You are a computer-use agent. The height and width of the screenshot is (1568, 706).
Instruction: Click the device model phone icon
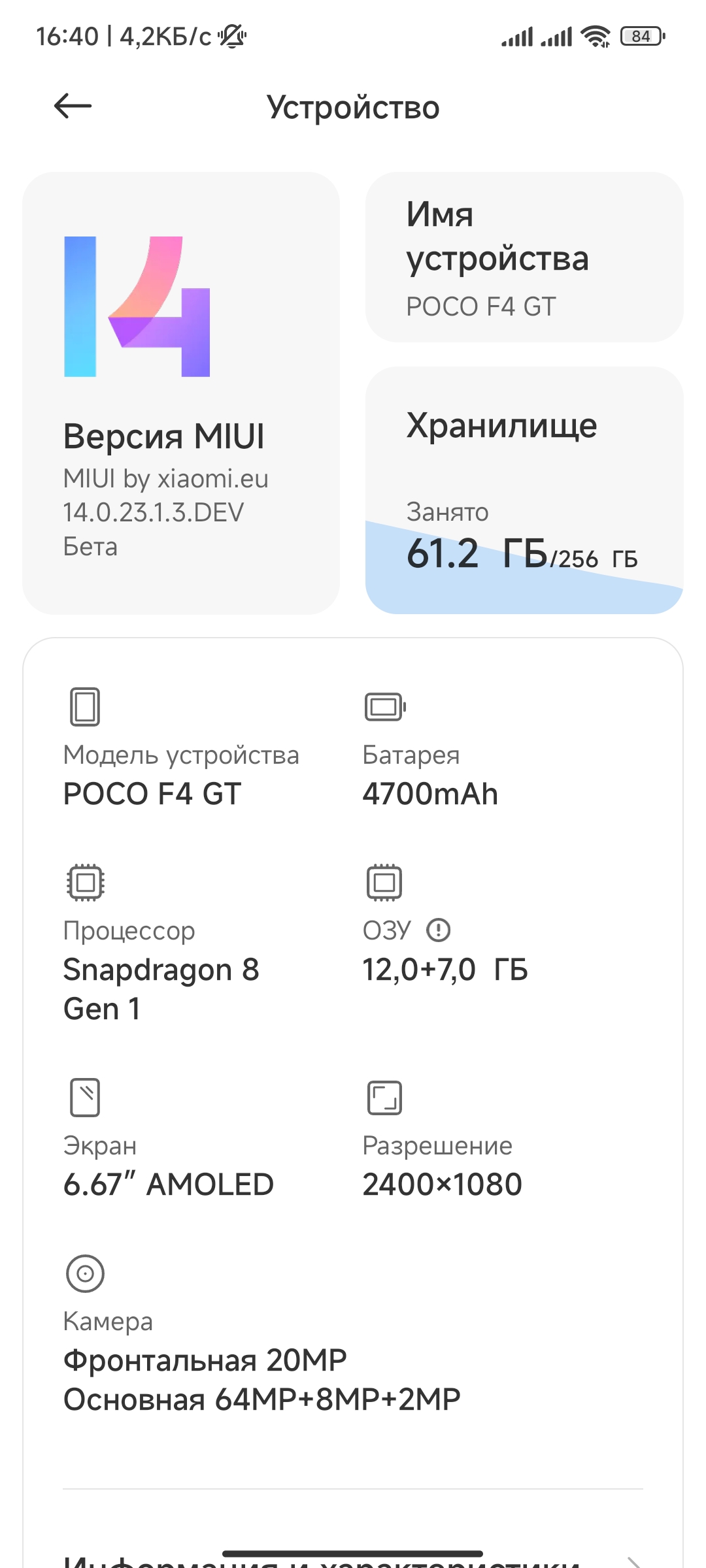click(85, 706)
